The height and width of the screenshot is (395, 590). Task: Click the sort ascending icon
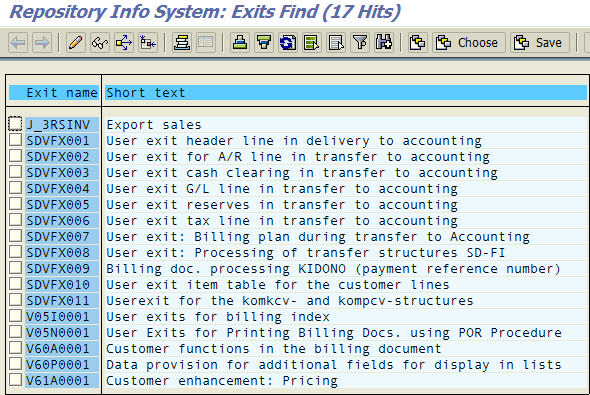(x=240, y=43)
